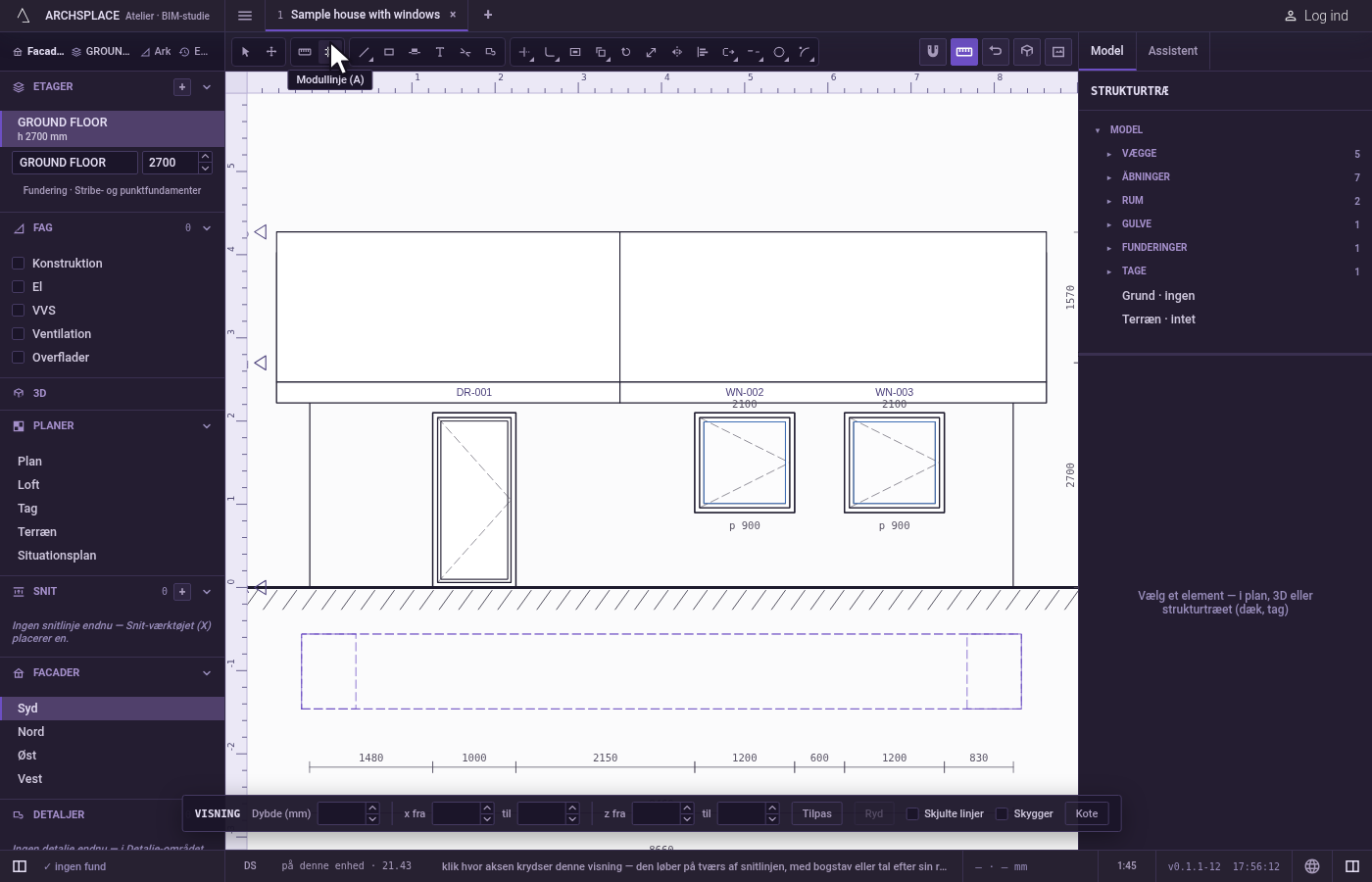Collapse the Etager section chevron
This screenshot has width=1372, height=882.
[207, 87]
